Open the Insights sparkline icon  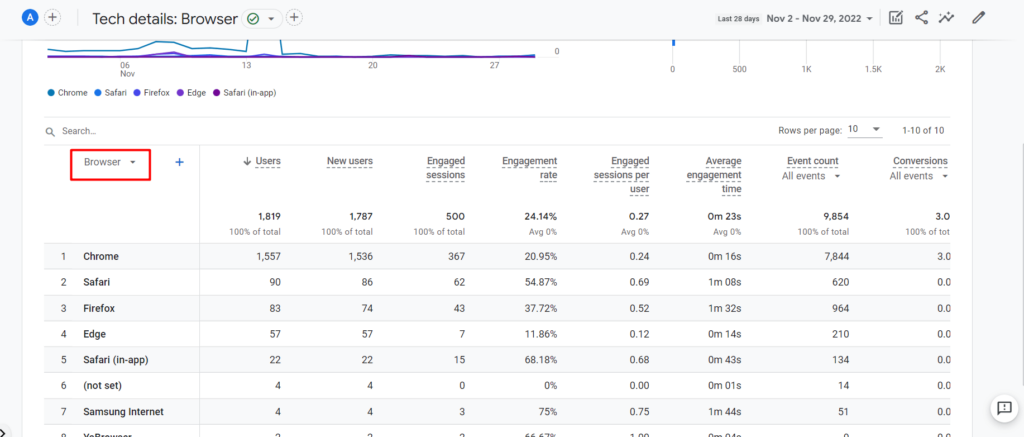click(x=946, y=18)
